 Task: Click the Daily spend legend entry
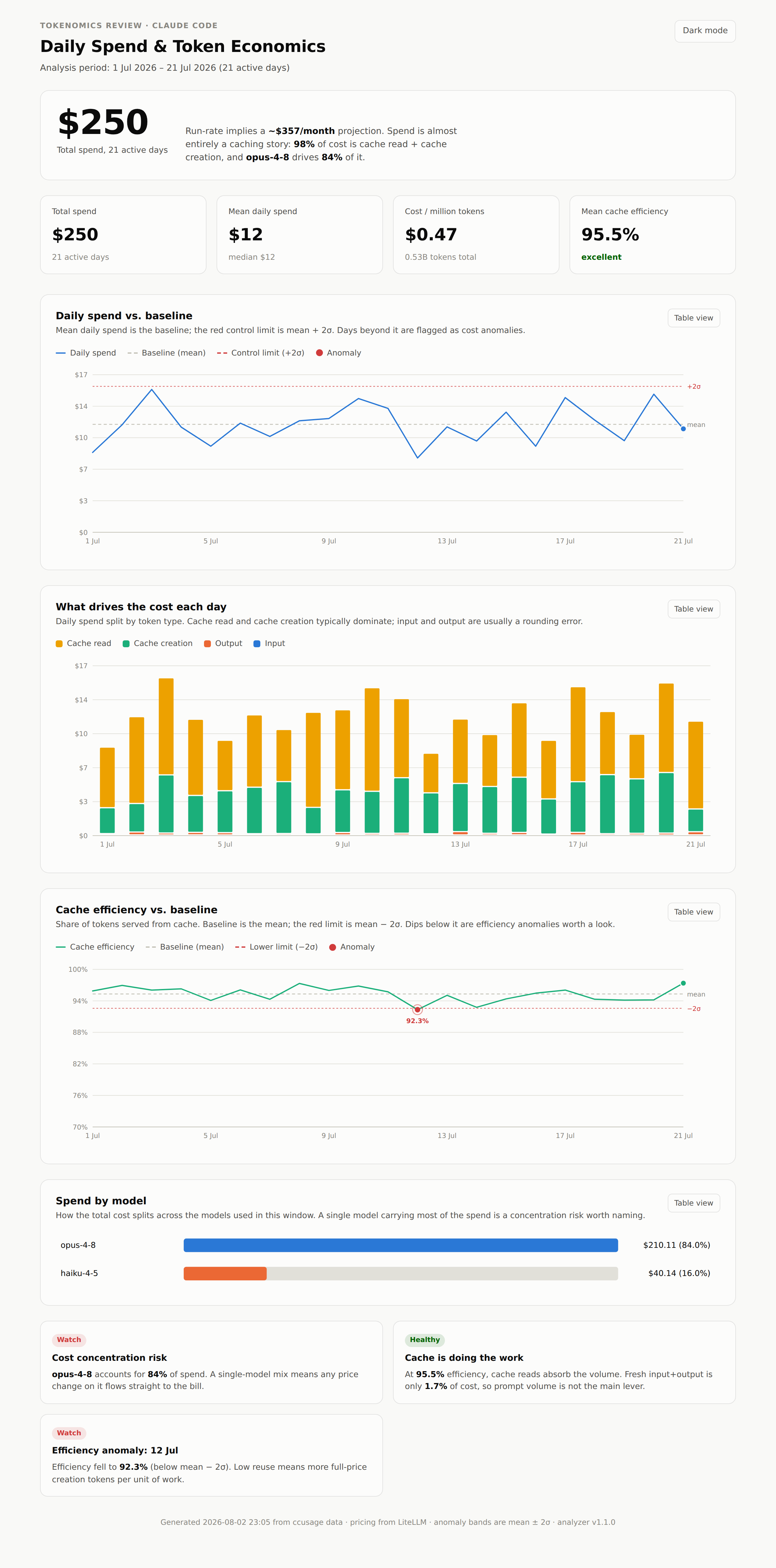[x=86, y=353]
